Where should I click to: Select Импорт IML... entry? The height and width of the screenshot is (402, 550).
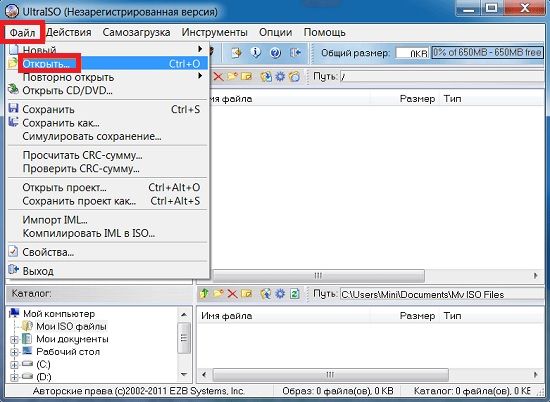coord(108,220)
